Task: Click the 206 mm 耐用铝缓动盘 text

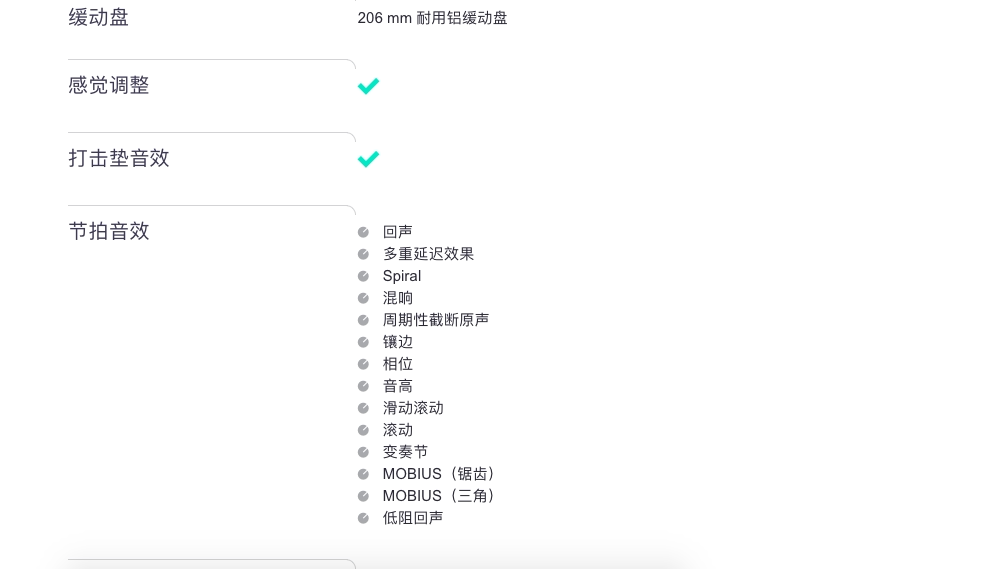Action: click(x=432, y=18)
